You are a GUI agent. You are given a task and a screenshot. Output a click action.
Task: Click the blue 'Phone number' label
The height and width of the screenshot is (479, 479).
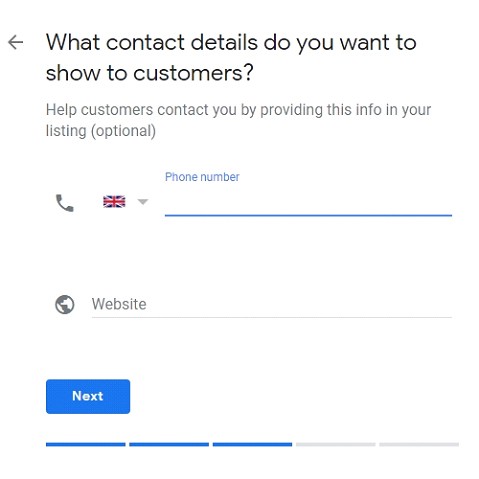click(x=202, y=177)
